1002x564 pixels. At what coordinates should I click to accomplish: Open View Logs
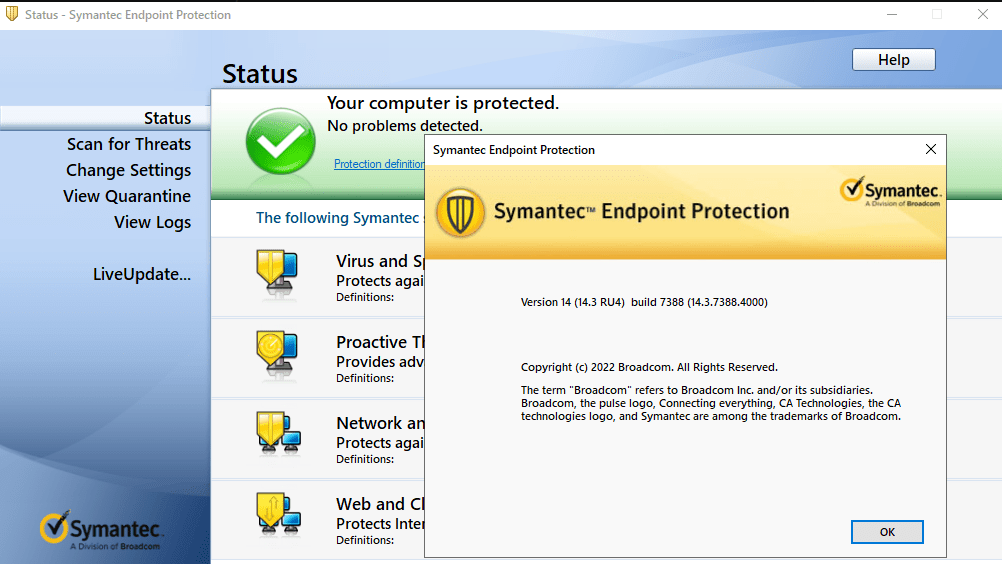(x=152, y=222)
